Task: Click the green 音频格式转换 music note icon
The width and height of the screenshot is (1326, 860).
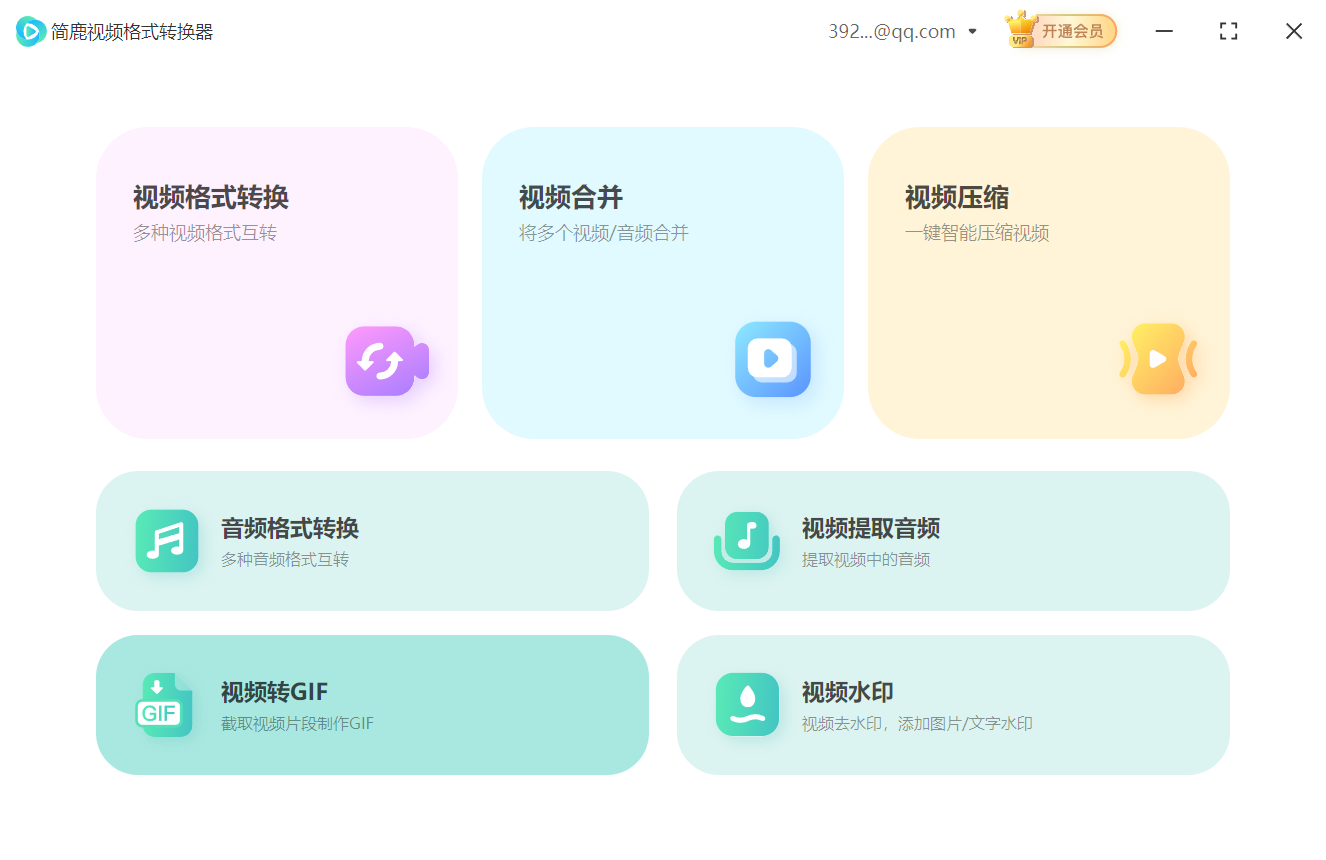Action: click(167, 541)
